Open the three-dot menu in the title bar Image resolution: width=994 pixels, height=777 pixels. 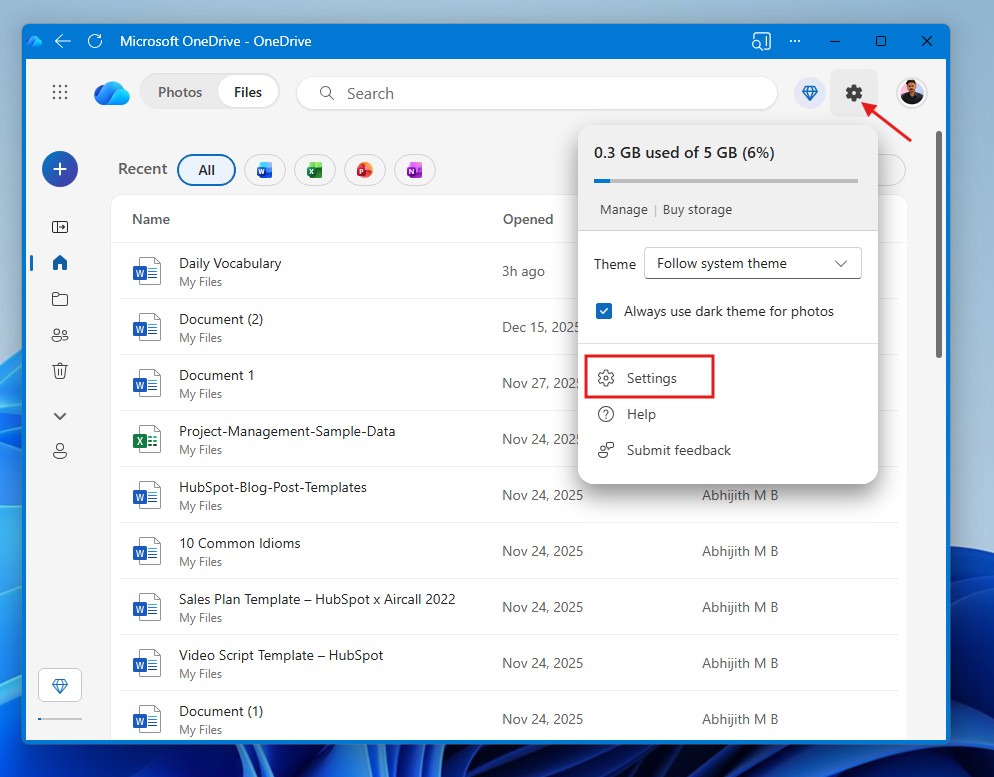point(794,41)
